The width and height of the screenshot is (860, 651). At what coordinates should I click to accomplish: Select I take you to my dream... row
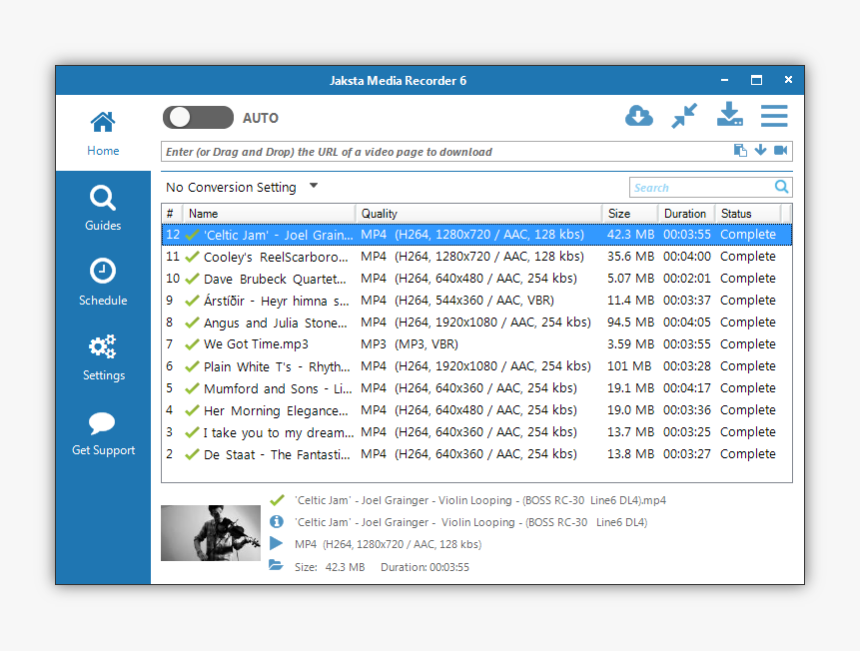tap(477, 432)
